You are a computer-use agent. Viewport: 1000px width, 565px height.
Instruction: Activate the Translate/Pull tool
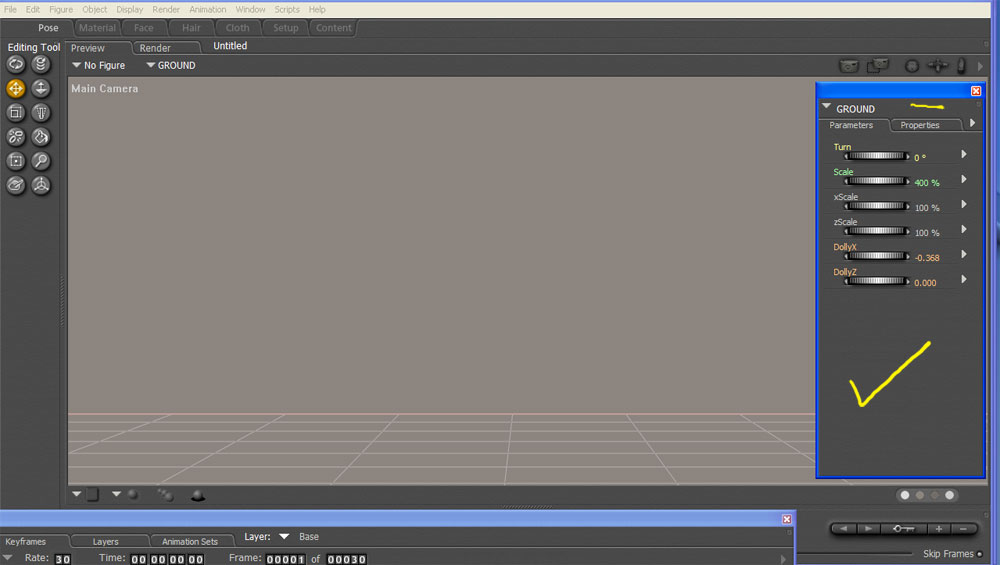pyautogui.click(x=16, y=88)
